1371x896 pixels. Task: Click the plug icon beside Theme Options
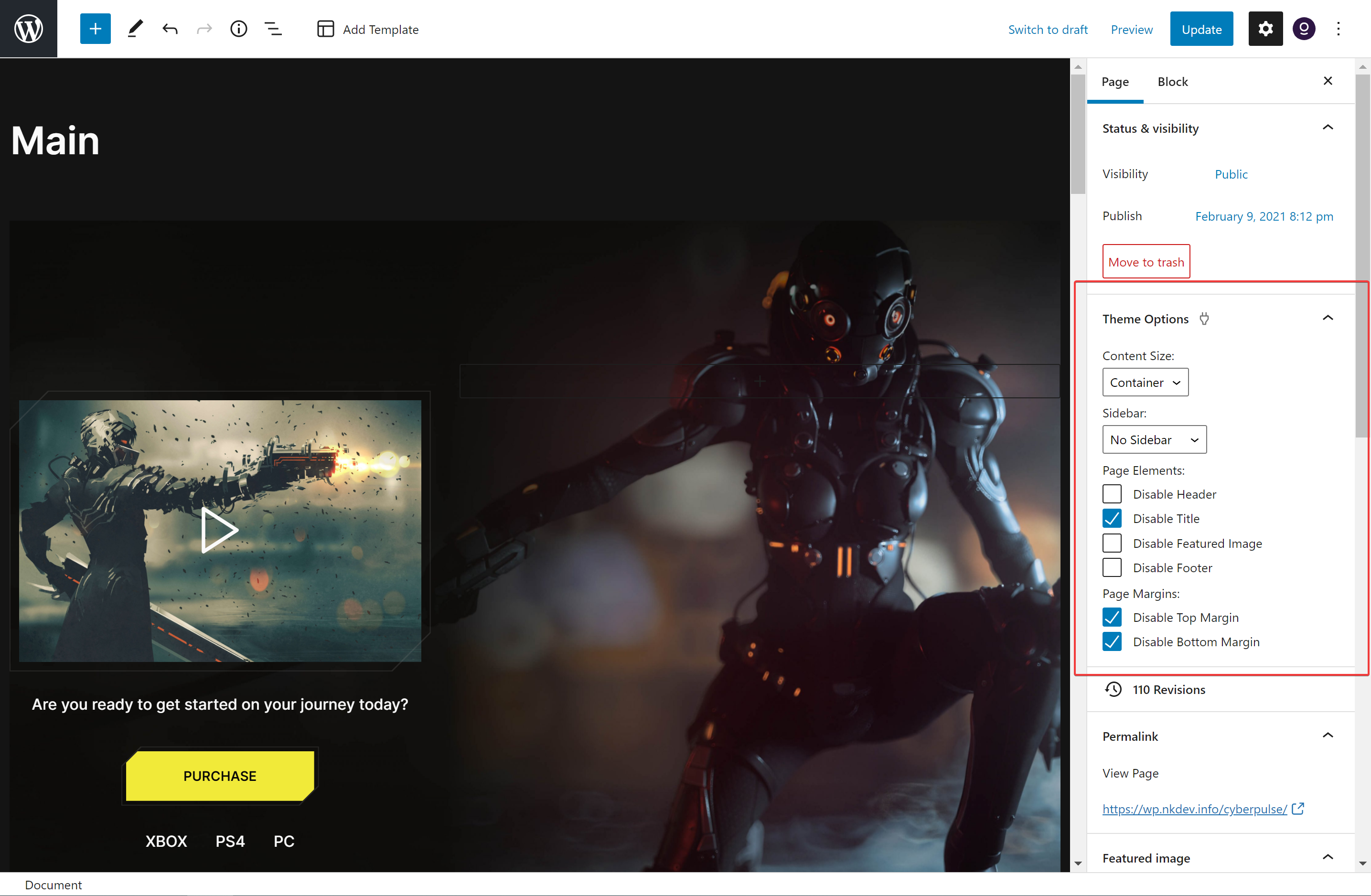coord(1204,319)
